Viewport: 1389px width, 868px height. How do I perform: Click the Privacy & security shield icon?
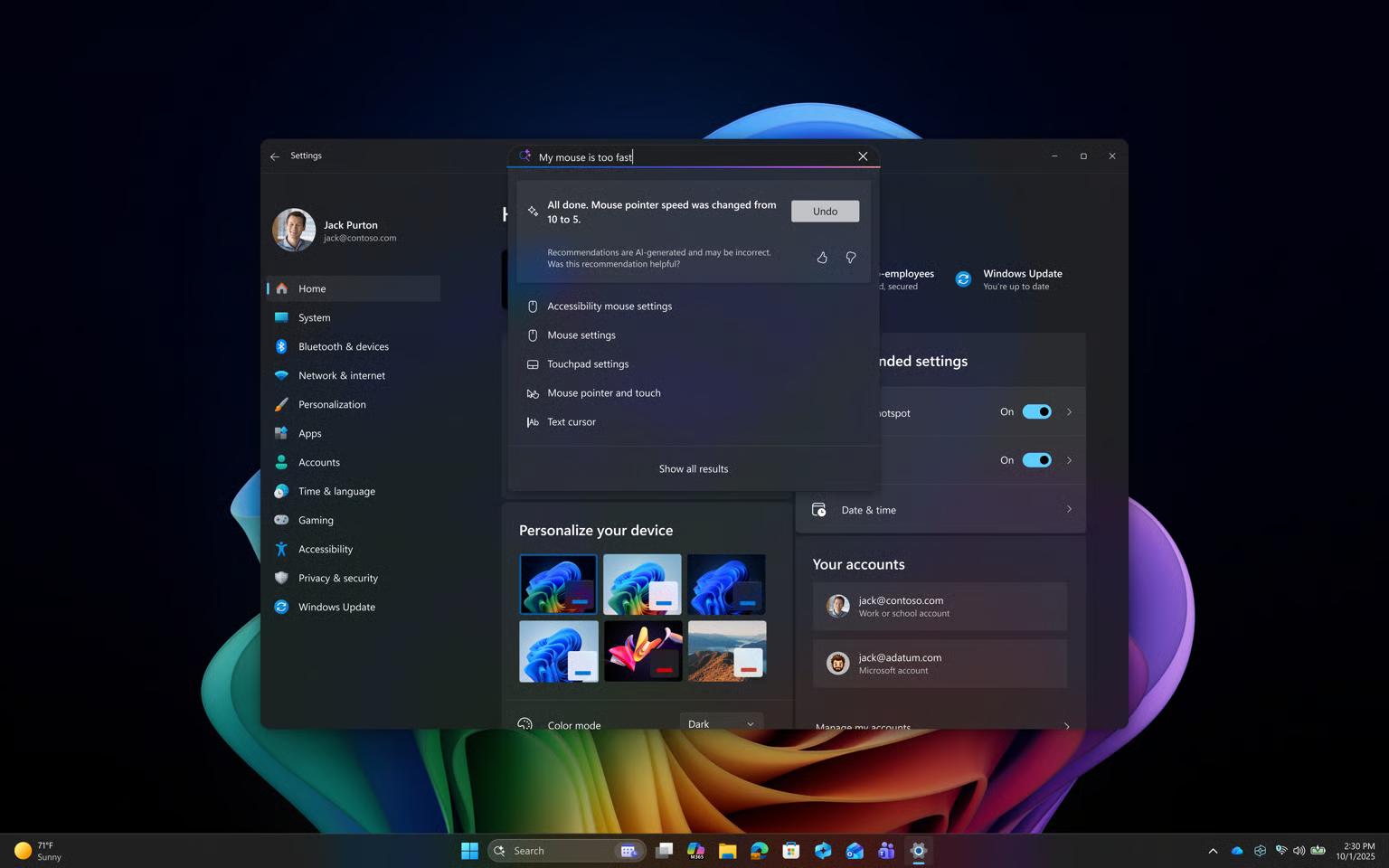[x=281, y=578]
